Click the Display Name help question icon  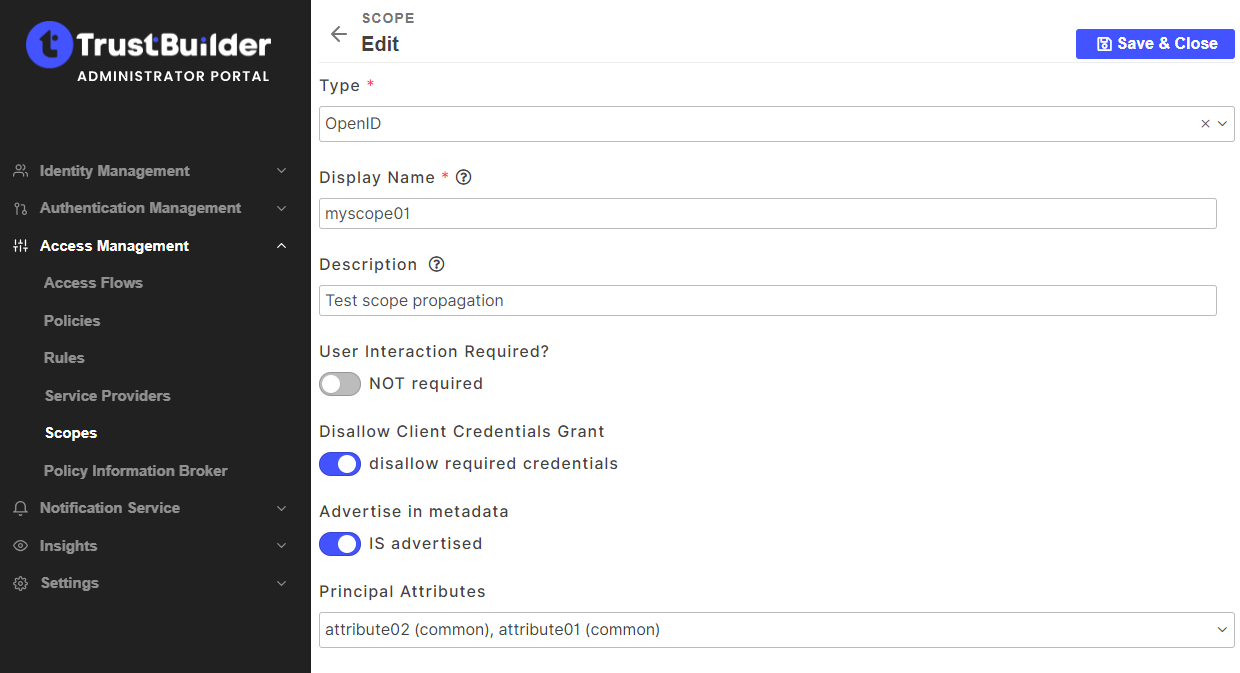click(x=463, y=177)
